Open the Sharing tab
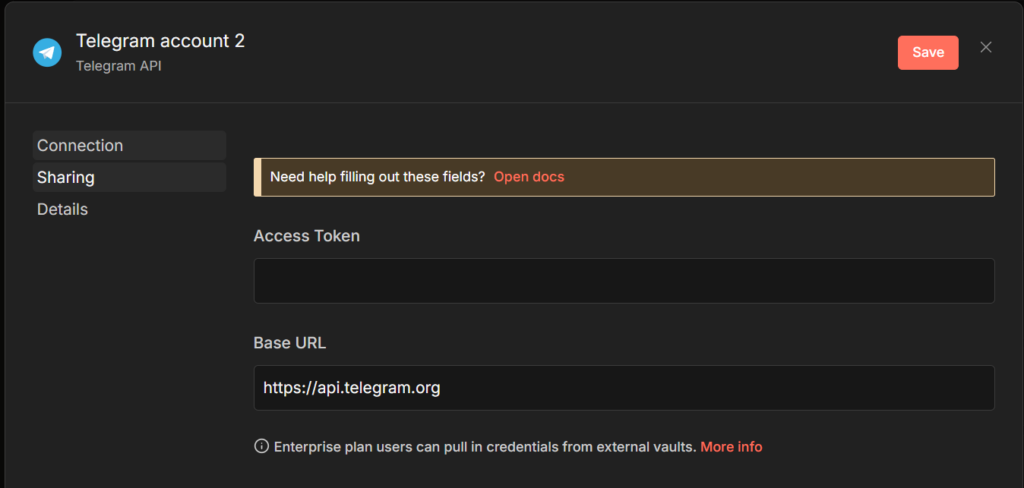 click(66, 177)
